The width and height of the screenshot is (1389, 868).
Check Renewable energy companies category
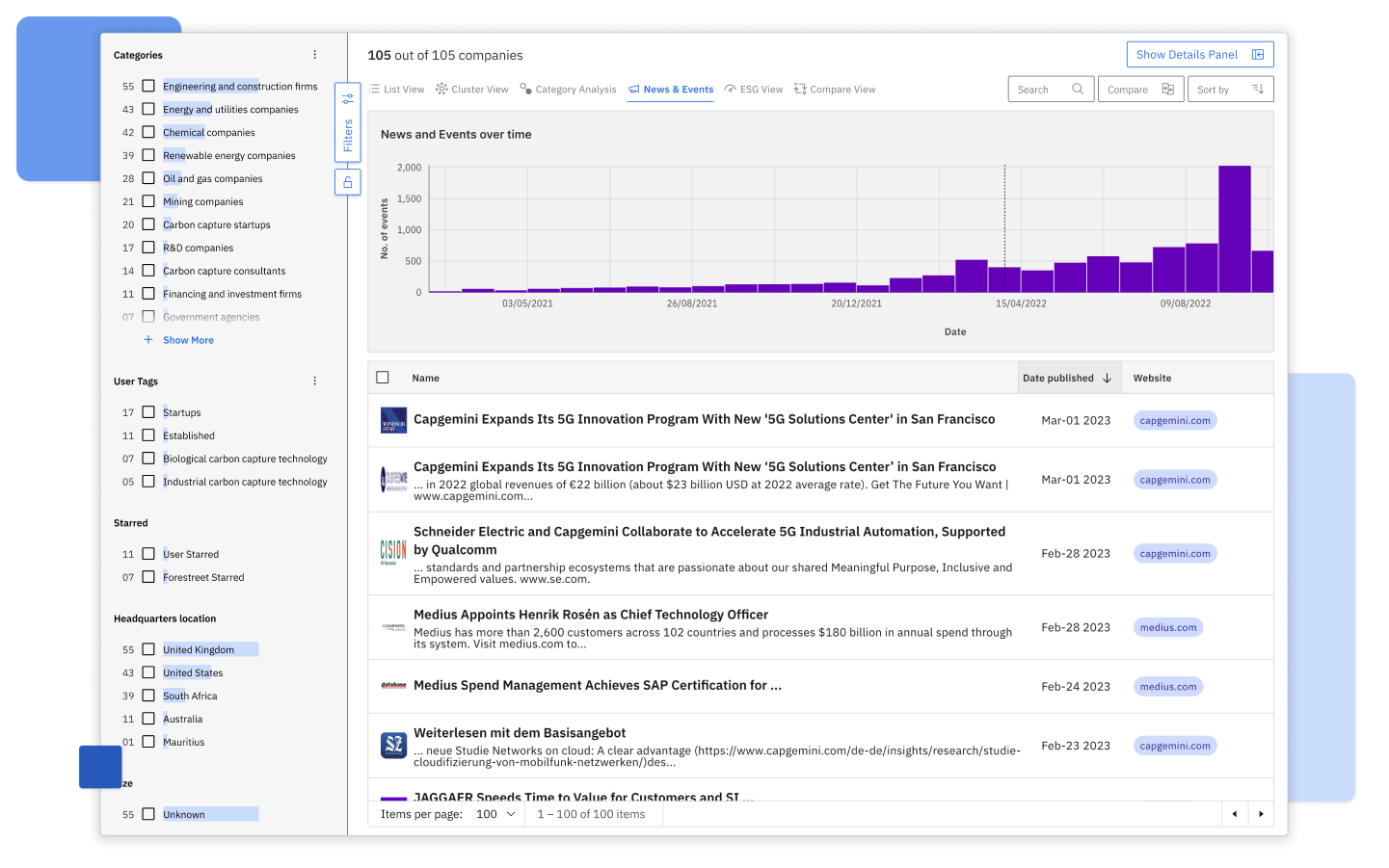148,155
